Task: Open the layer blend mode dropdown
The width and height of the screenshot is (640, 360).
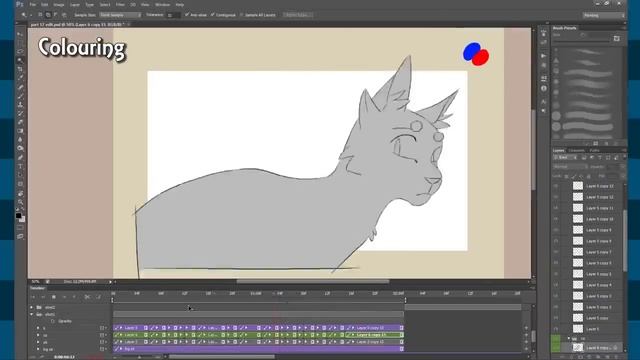Action: coord(570,167)
